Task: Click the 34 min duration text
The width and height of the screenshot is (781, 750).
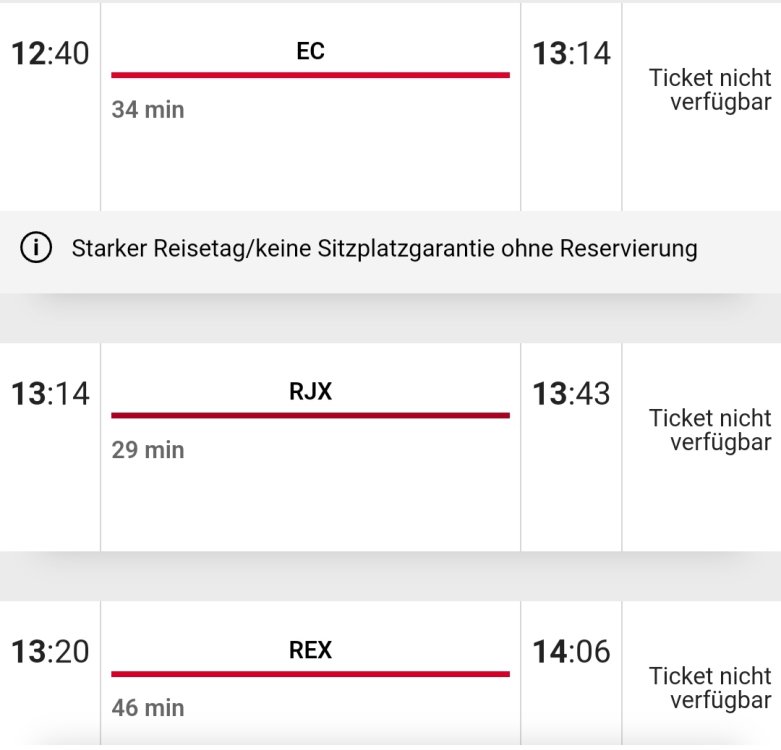Action: [x=148, y=109]
